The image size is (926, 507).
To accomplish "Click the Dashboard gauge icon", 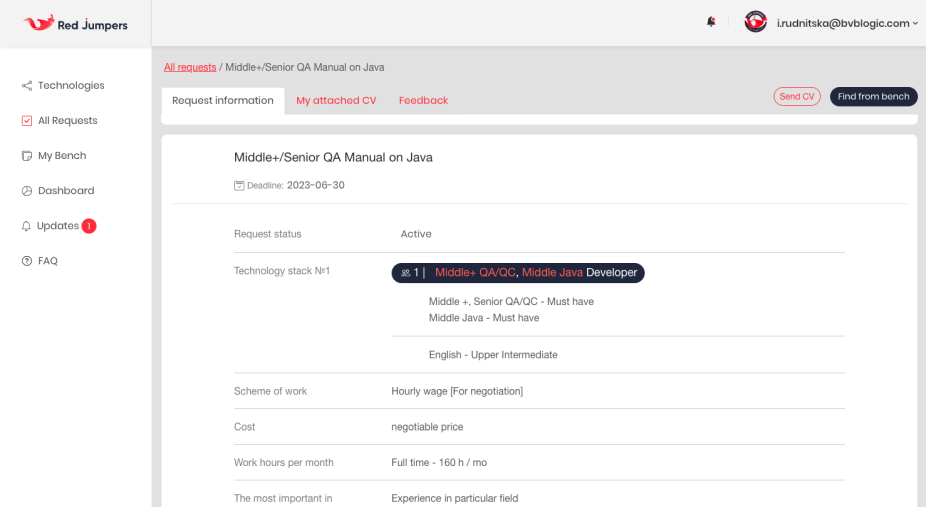I will point(27,191).
